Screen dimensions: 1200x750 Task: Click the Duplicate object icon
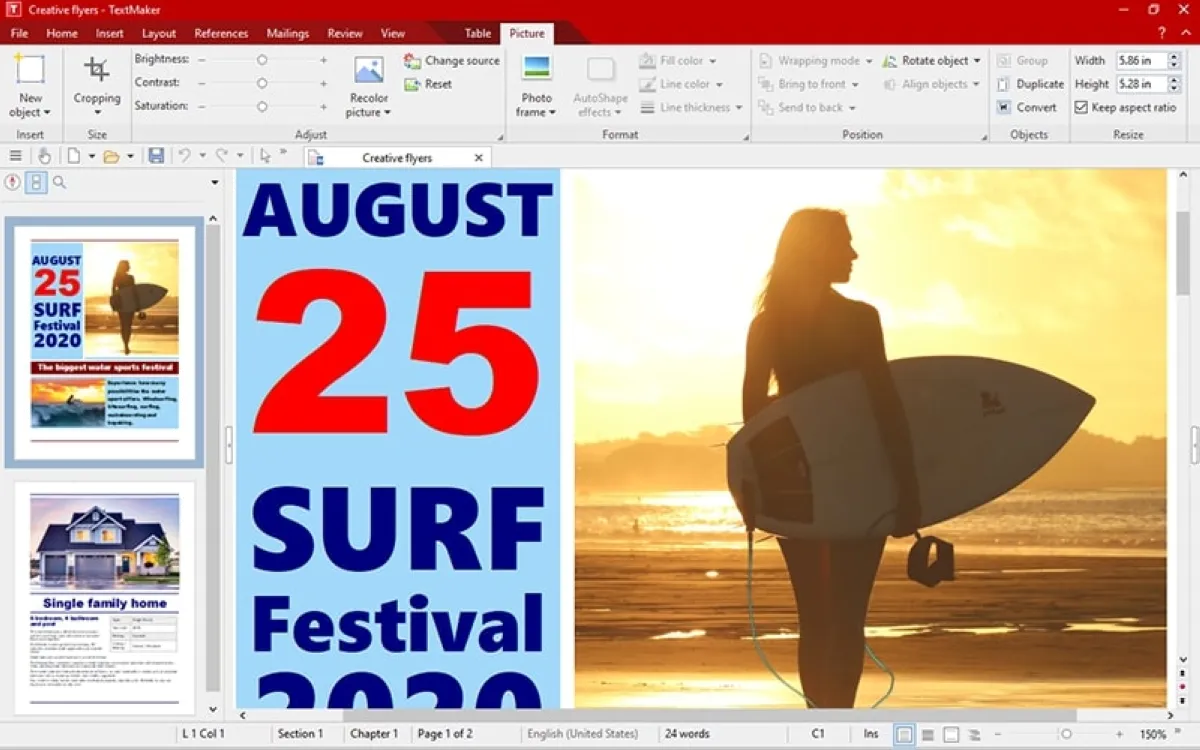click(x=1003, y=84)
